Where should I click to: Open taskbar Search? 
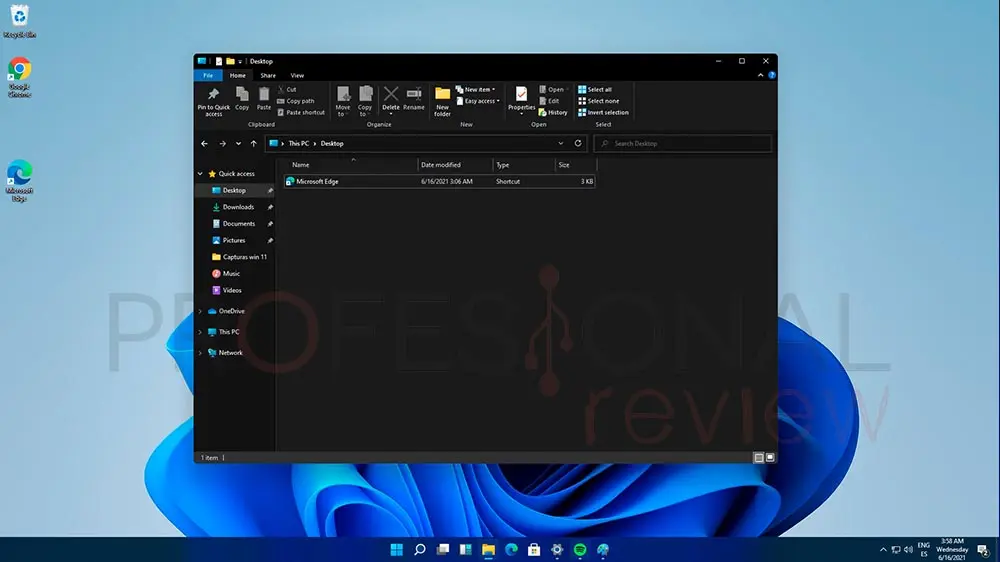coord(419,549)
